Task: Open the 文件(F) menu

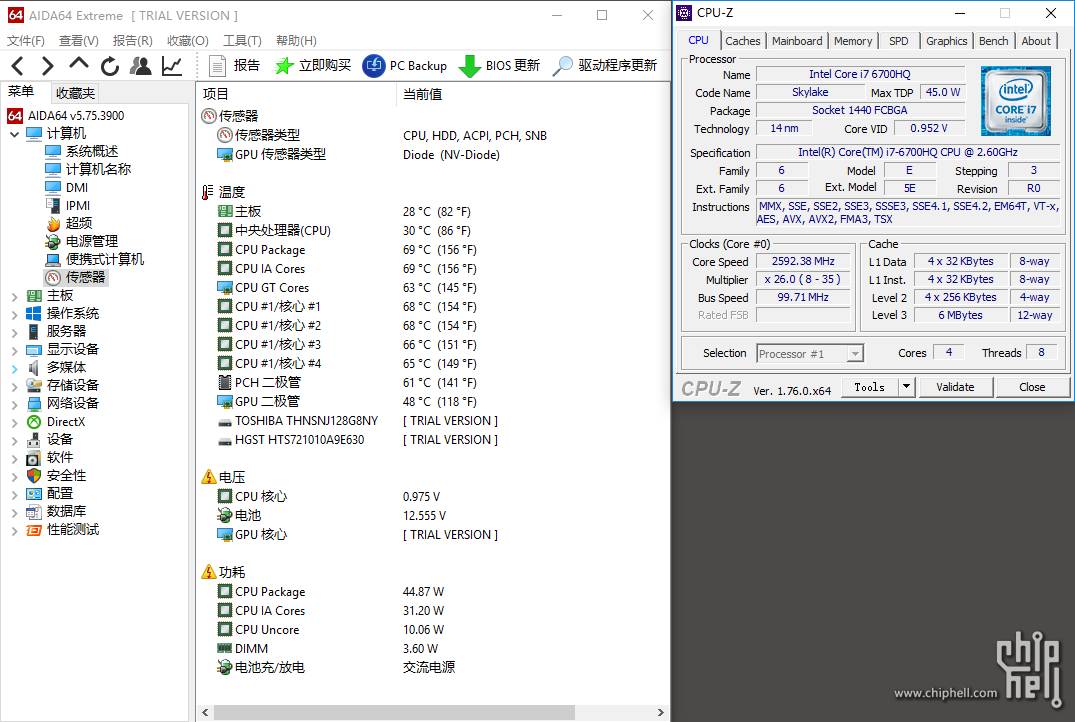Action: (26, 40)
